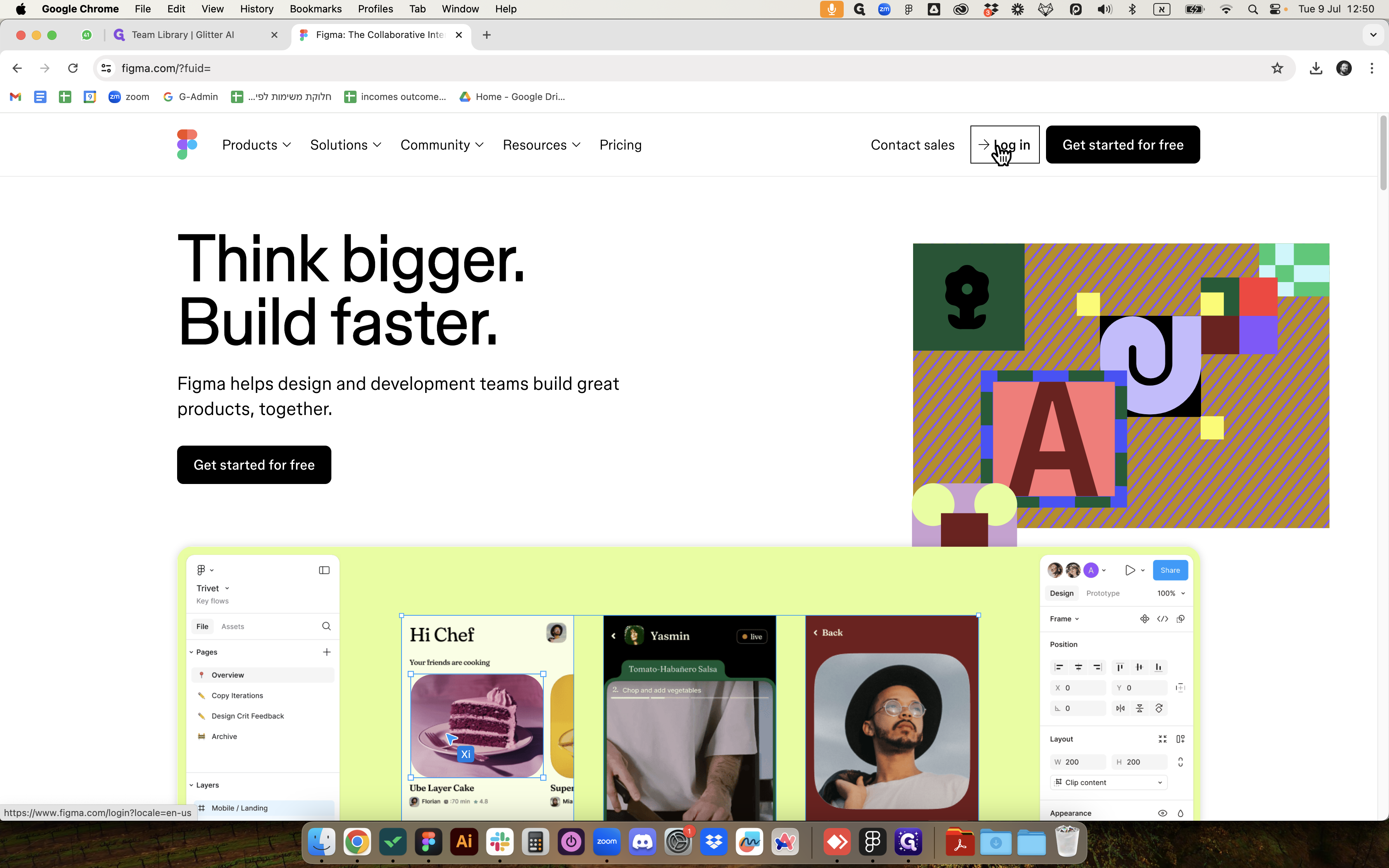1389x868 pixels.
Task: Click align left icon under Position
Action: click(x=1060, y=667)
